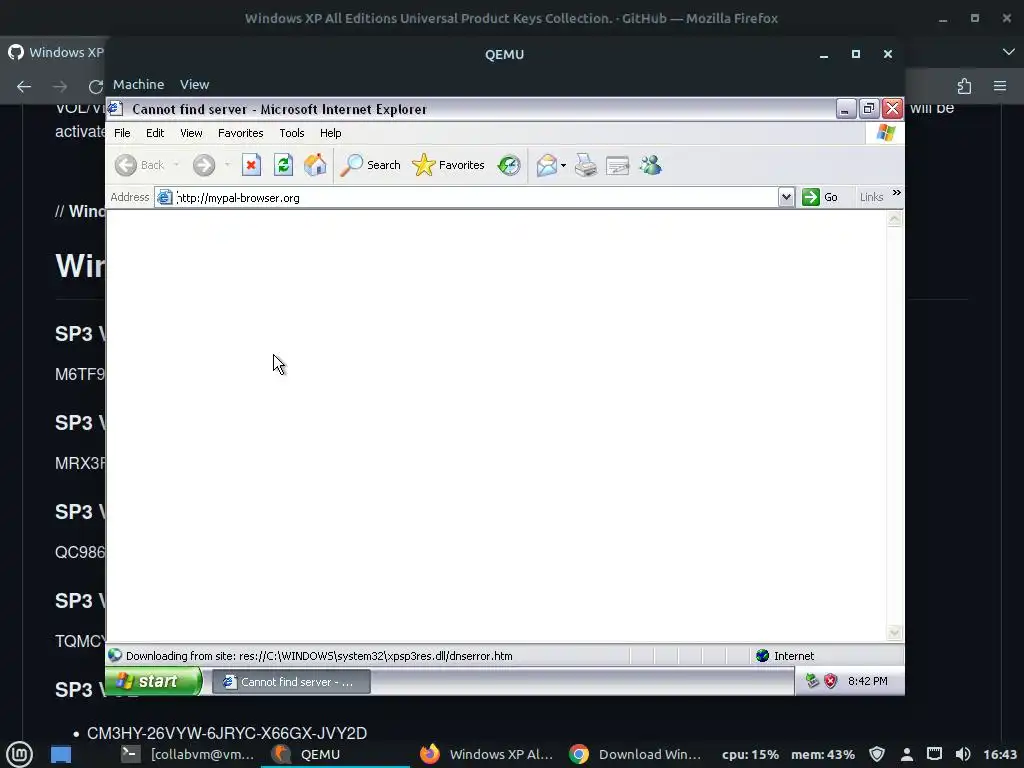
Task: Click the Safely Remove Hardware tray icon
Action: click(812, 681)
